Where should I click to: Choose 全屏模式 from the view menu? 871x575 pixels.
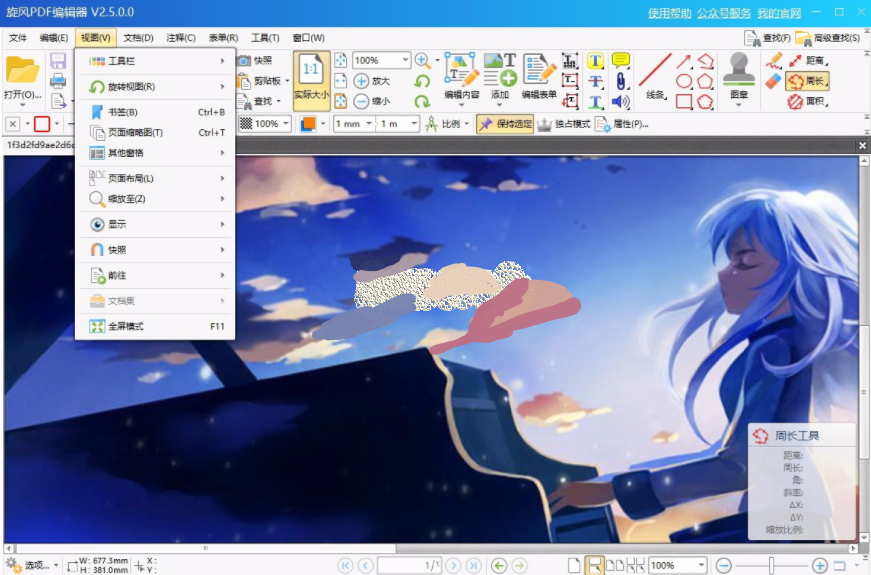(155, 326)
